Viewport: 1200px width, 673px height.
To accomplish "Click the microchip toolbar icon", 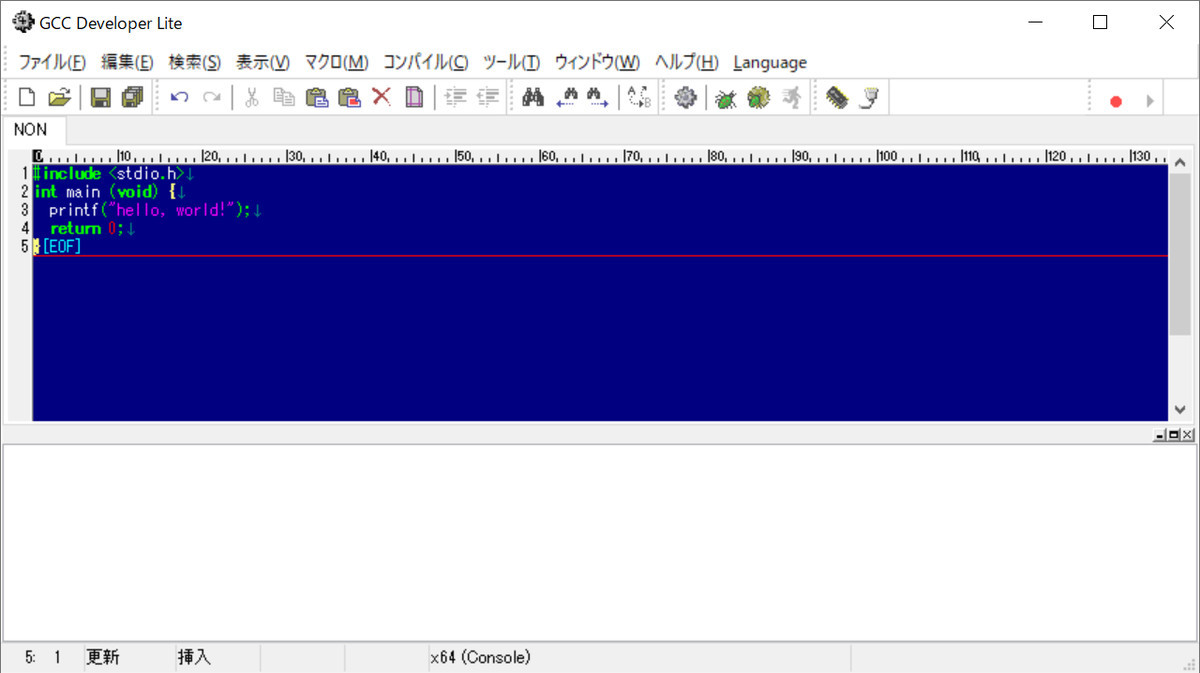I will (x=837, y=98).
